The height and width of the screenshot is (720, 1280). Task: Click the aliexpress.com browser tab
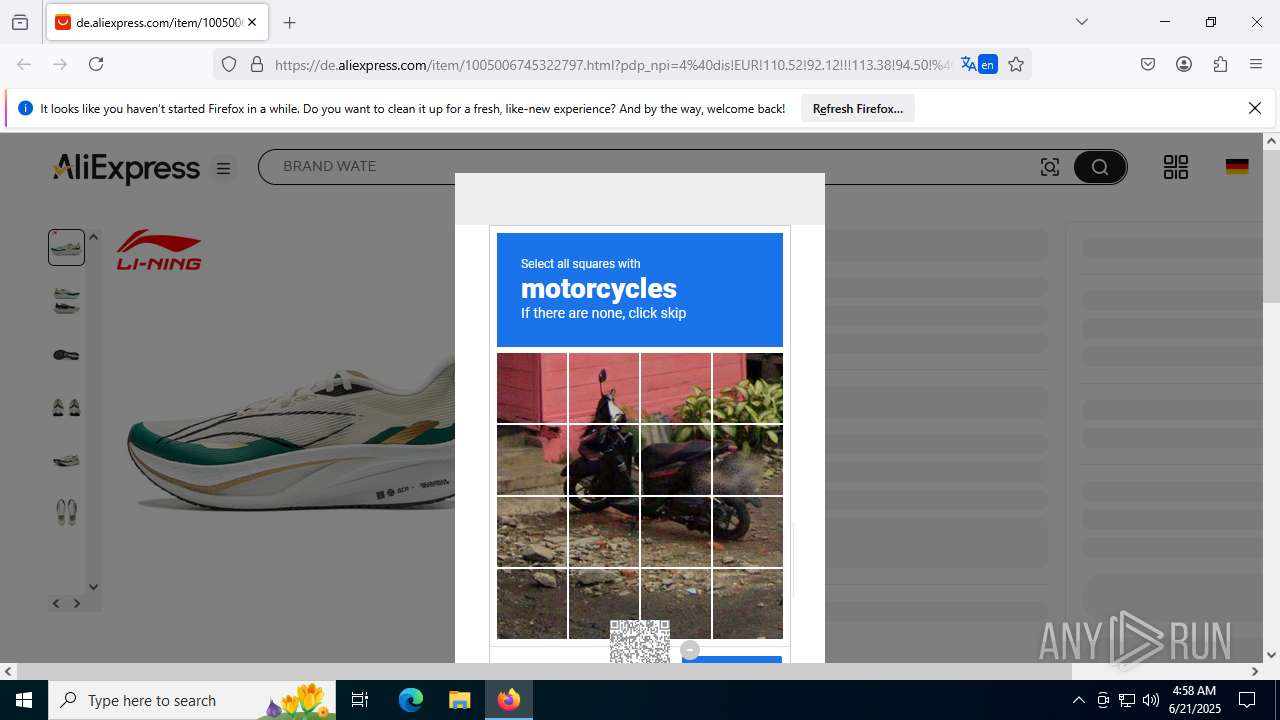[x=157, y=22]
